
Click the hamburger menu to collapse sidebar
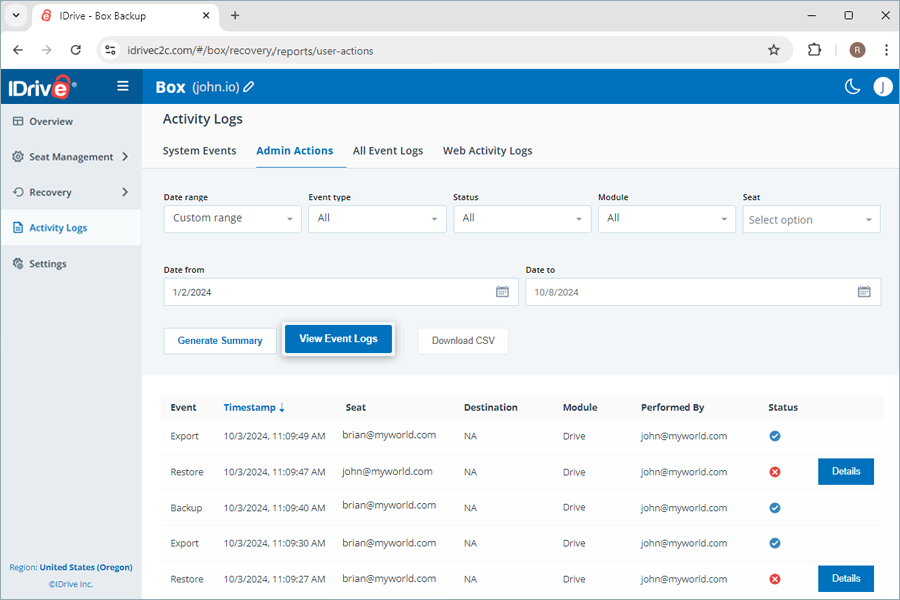[x=122, y=86]
